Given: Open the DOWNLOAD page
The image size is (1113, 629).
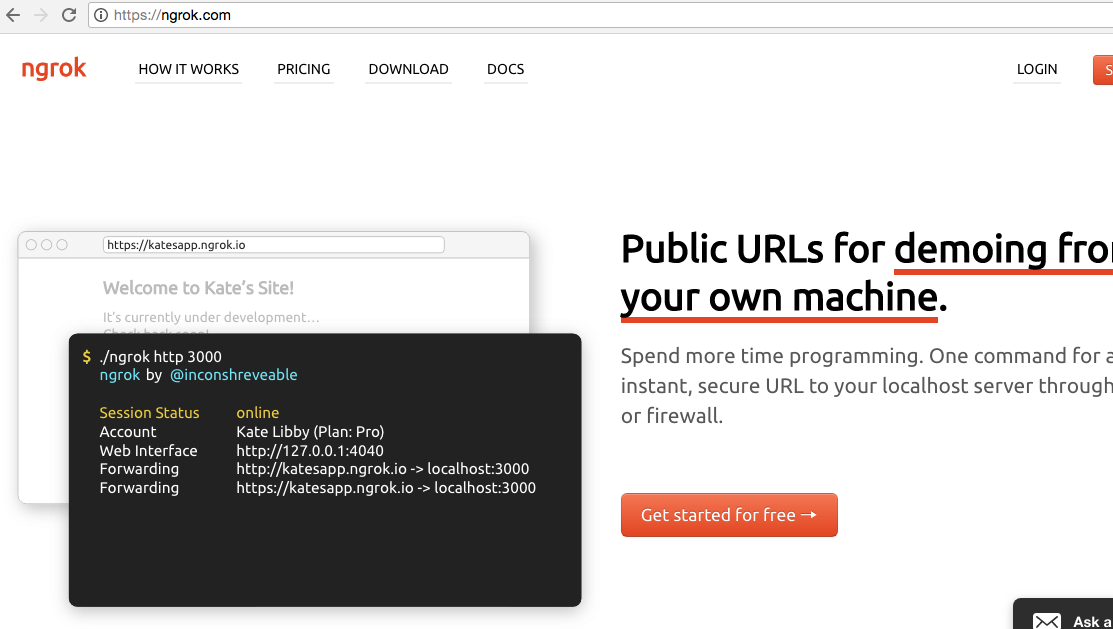Looking at the screenshot, I should click(408, 69).
